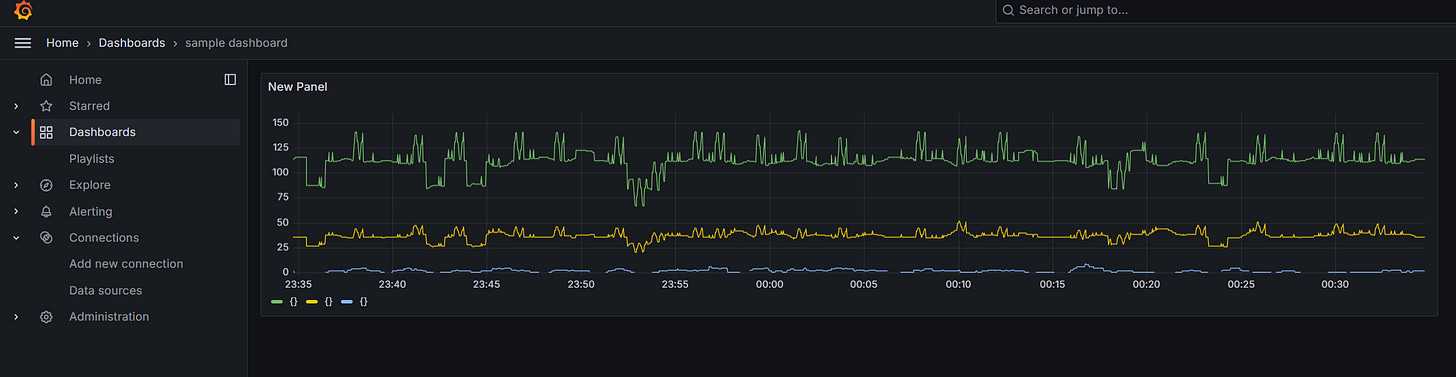Expand the Explore section chevron
Screen dimensions: 1456x377
tap(15, 185)
